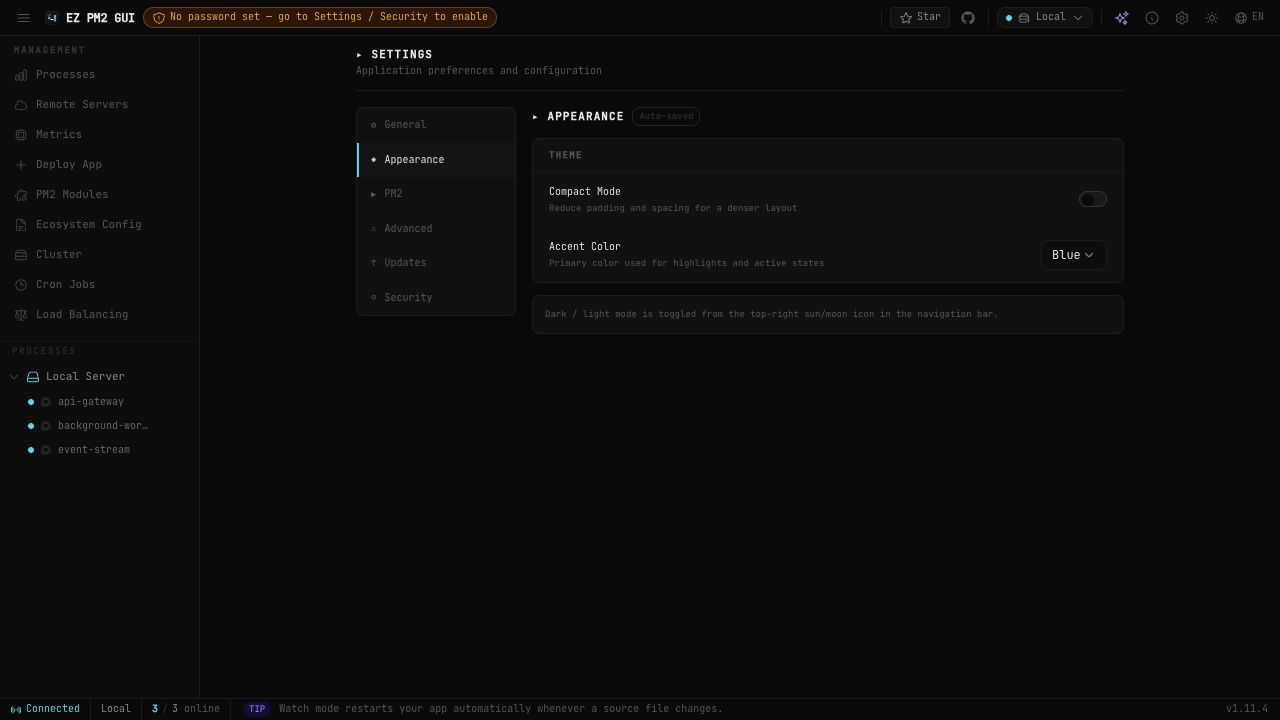This screenshot has height=720, width=1280.
Task: Open the info circle icon in navbar
Action: 1152,18
